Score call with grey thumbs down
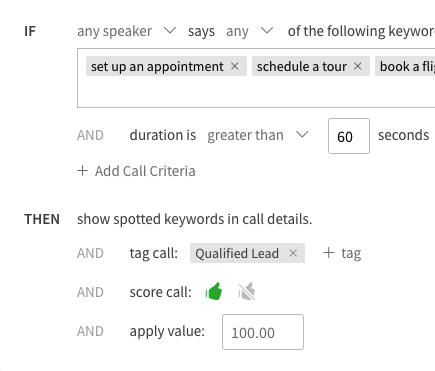The width and height of the screenshot is (435, 371). (247, 292)
